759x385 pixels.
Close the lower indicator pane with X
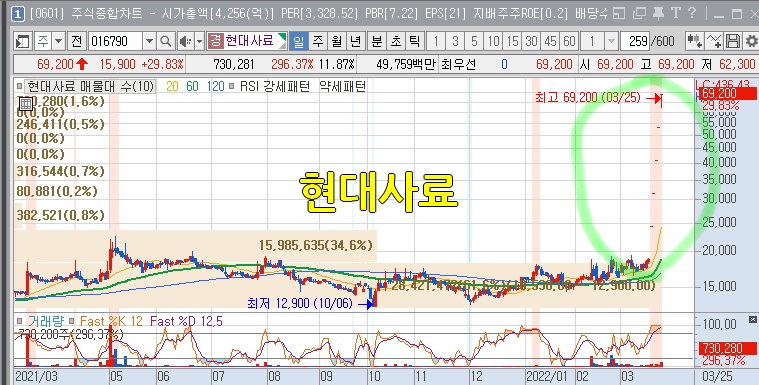click(x=753, y=320)
